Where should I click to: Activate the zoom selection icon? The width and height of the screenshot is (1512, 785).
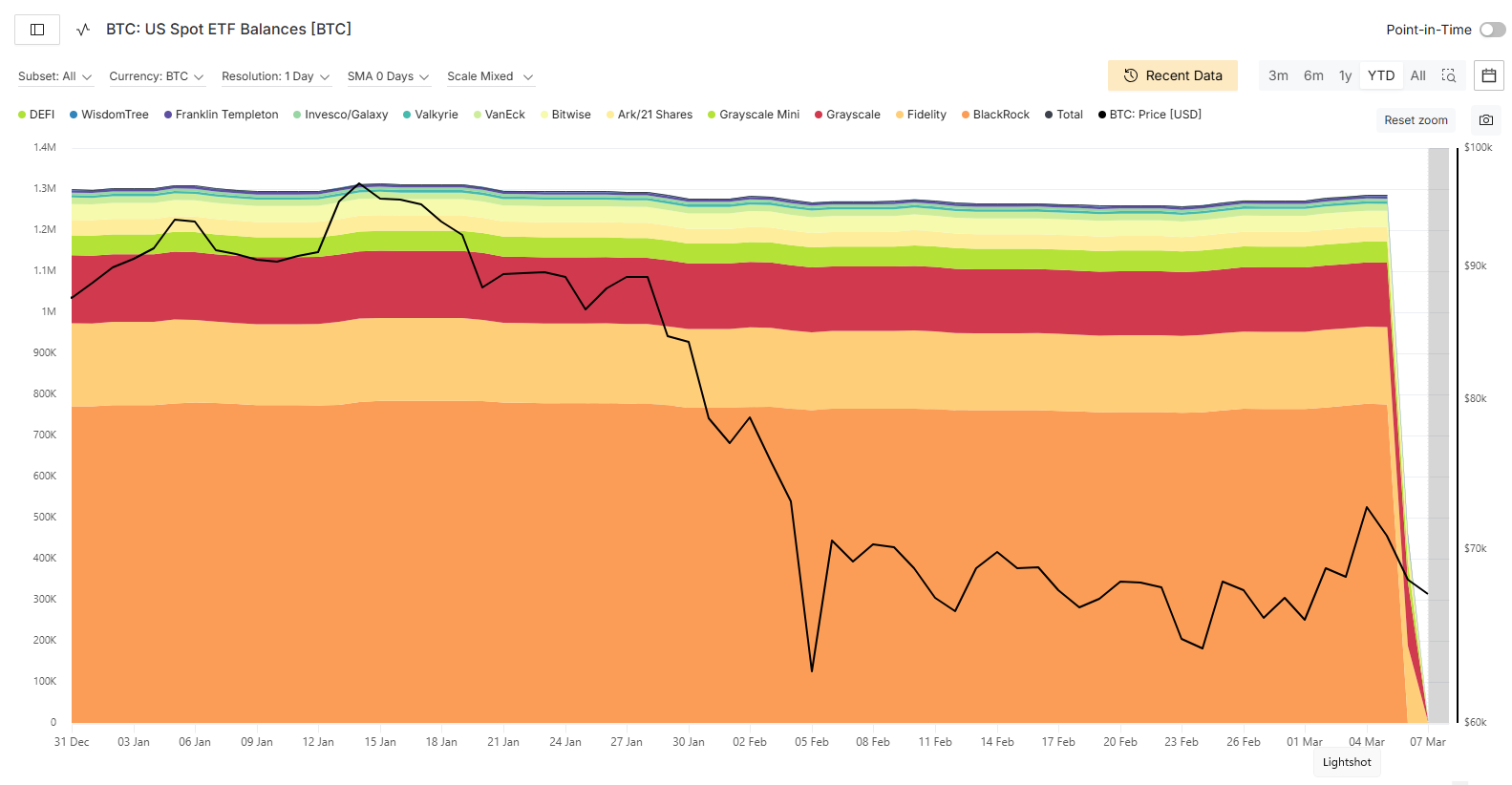click(1448, 75)
